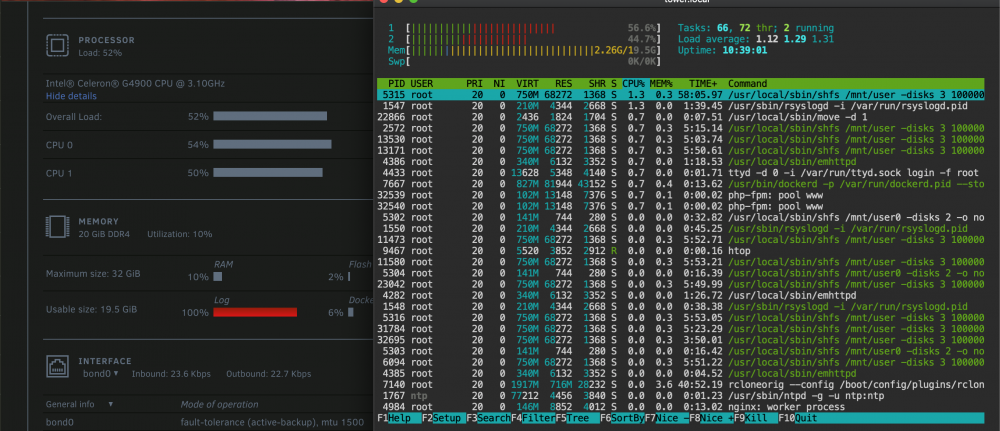Click htop Mem meter bar

point(525,50)
